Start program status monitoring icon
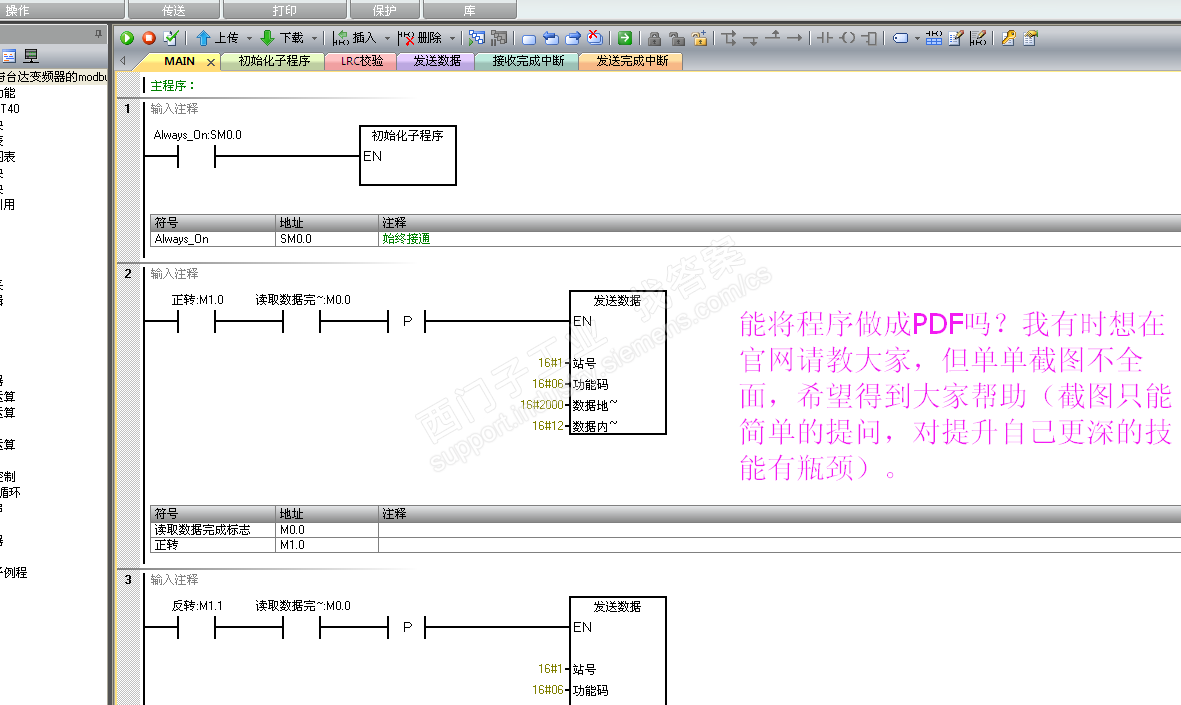This screenshot has width=1181, height=705. (x=477, y=38)
